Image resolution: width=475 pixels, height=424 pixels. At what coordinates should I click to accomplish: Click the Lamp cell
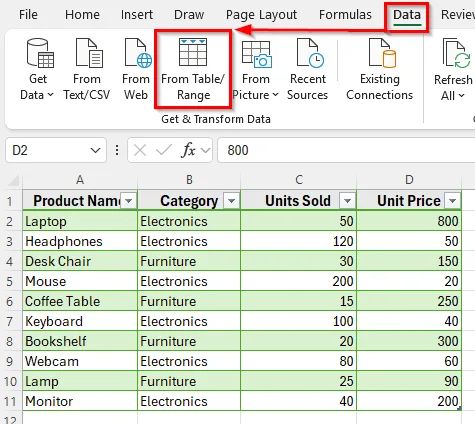point(80,381)
